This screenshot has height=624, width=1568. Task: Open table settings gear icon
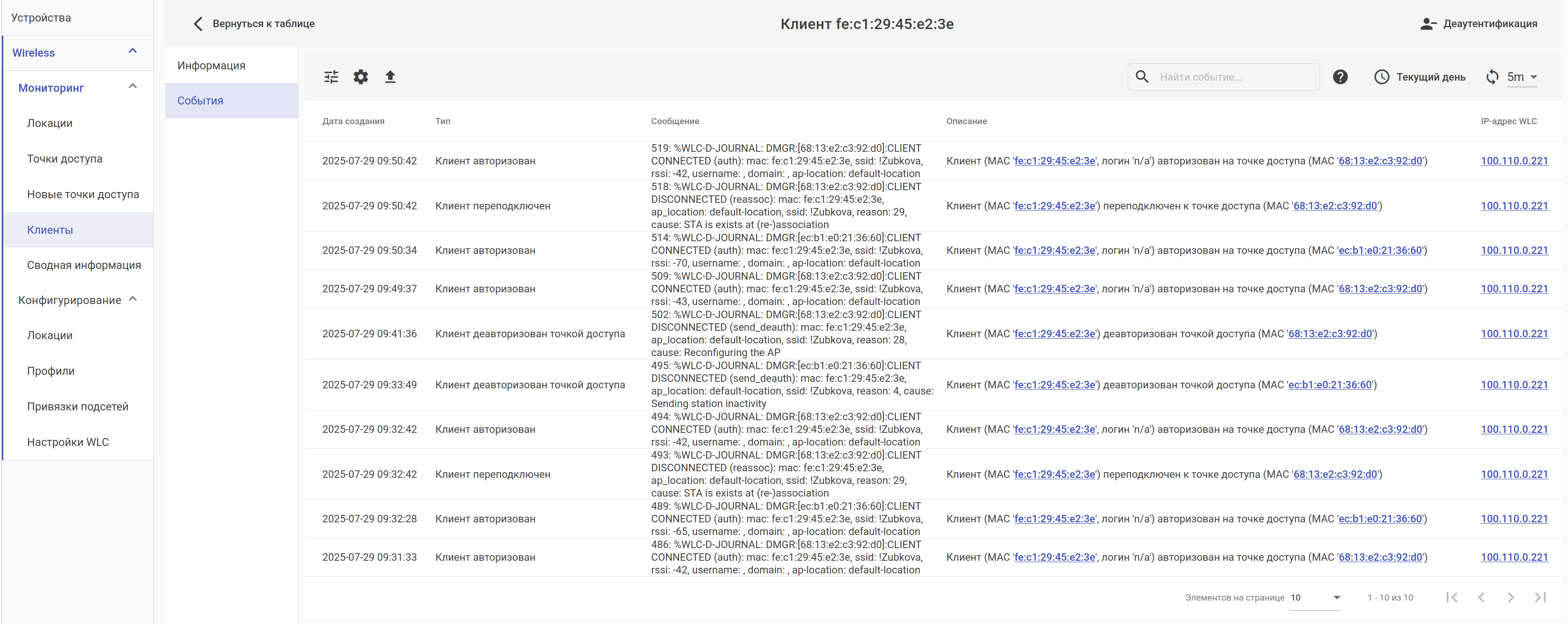(x=361, y=77)
